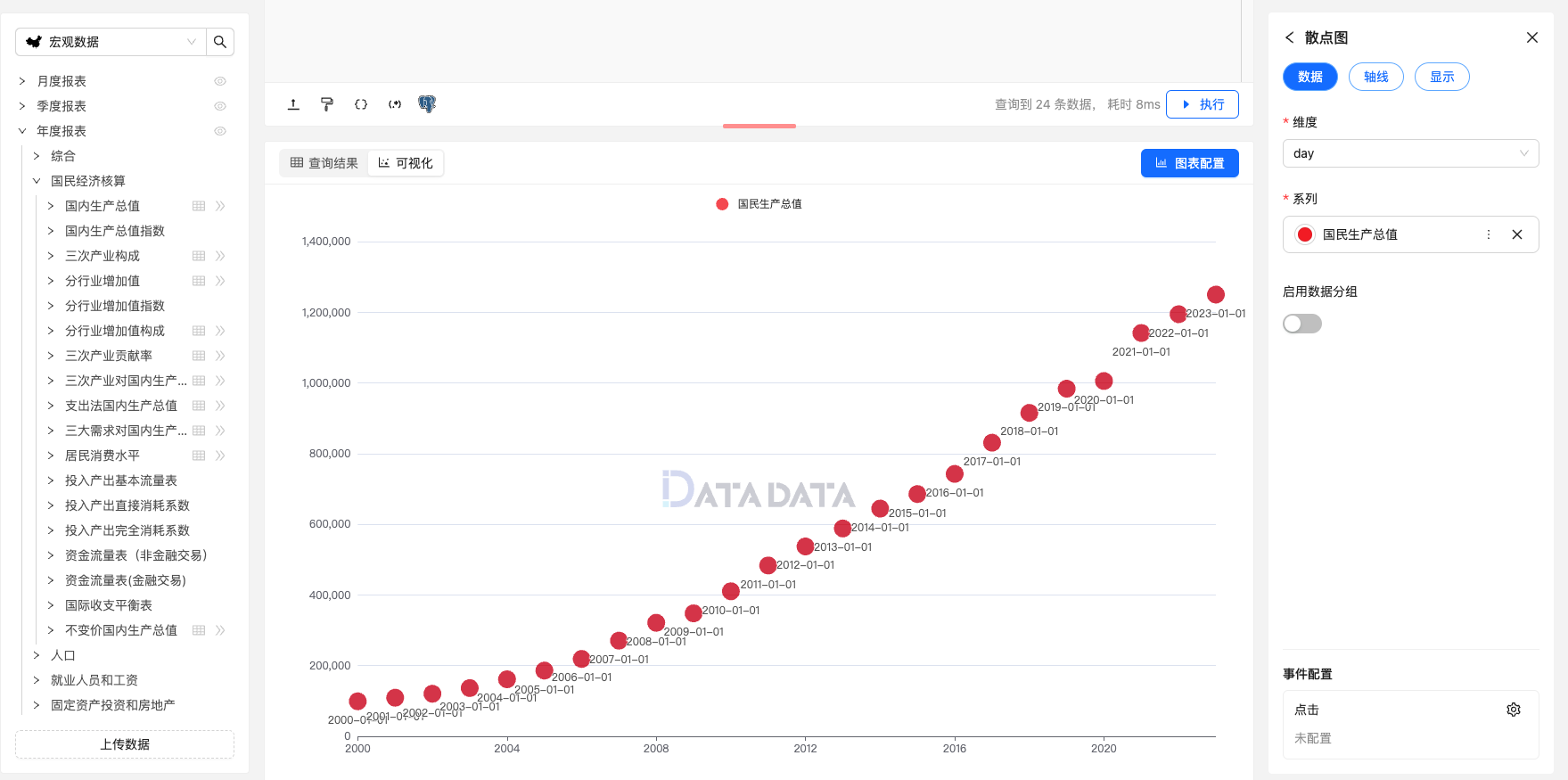1568x780 pixels.
Task: Click the regex (.*) icon in the toolbar
Action: [395, 104]
